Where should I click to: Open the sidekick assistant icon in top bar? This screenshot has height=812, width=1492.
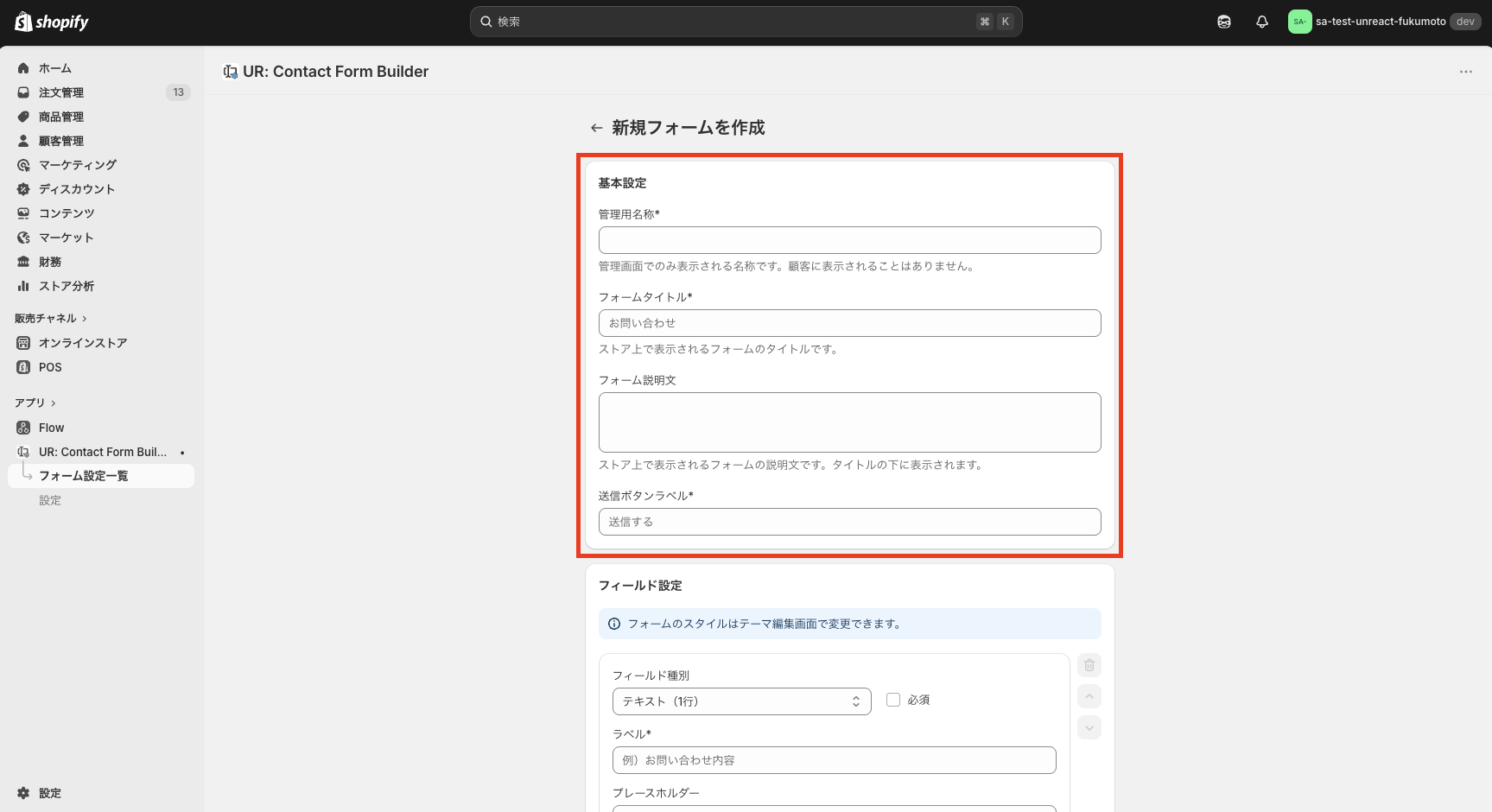pyautogui.click(x=1224, y=22)
